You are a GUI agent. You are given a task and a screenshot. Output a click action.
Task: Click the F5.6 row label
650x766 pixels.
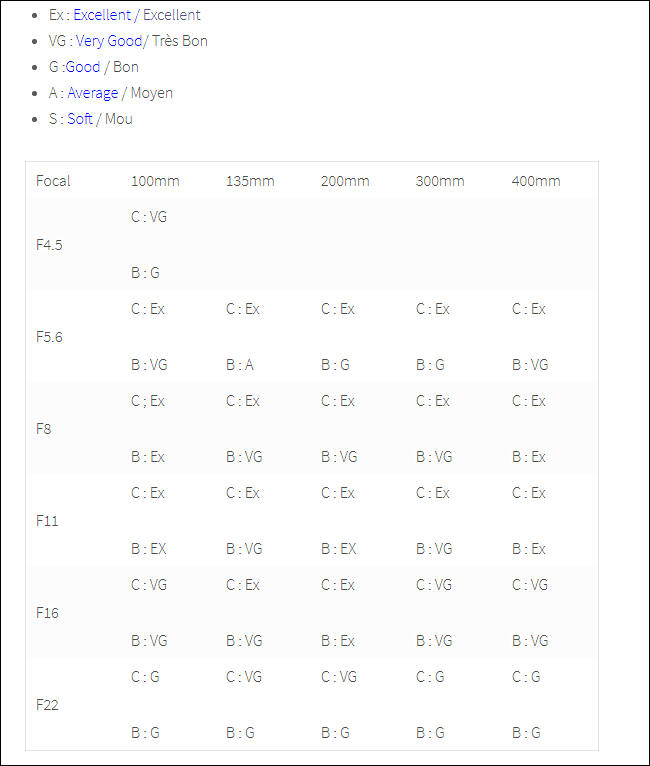click(49, 337)
